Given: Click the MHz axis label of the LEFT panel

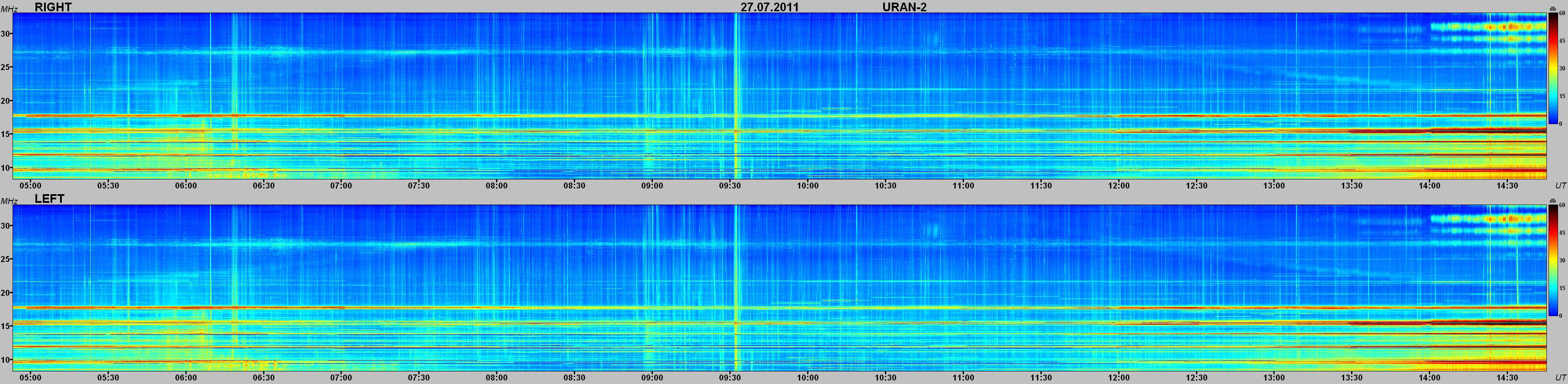Looking at the screenshot, I should pyautogui.click(x=9, y=201).
